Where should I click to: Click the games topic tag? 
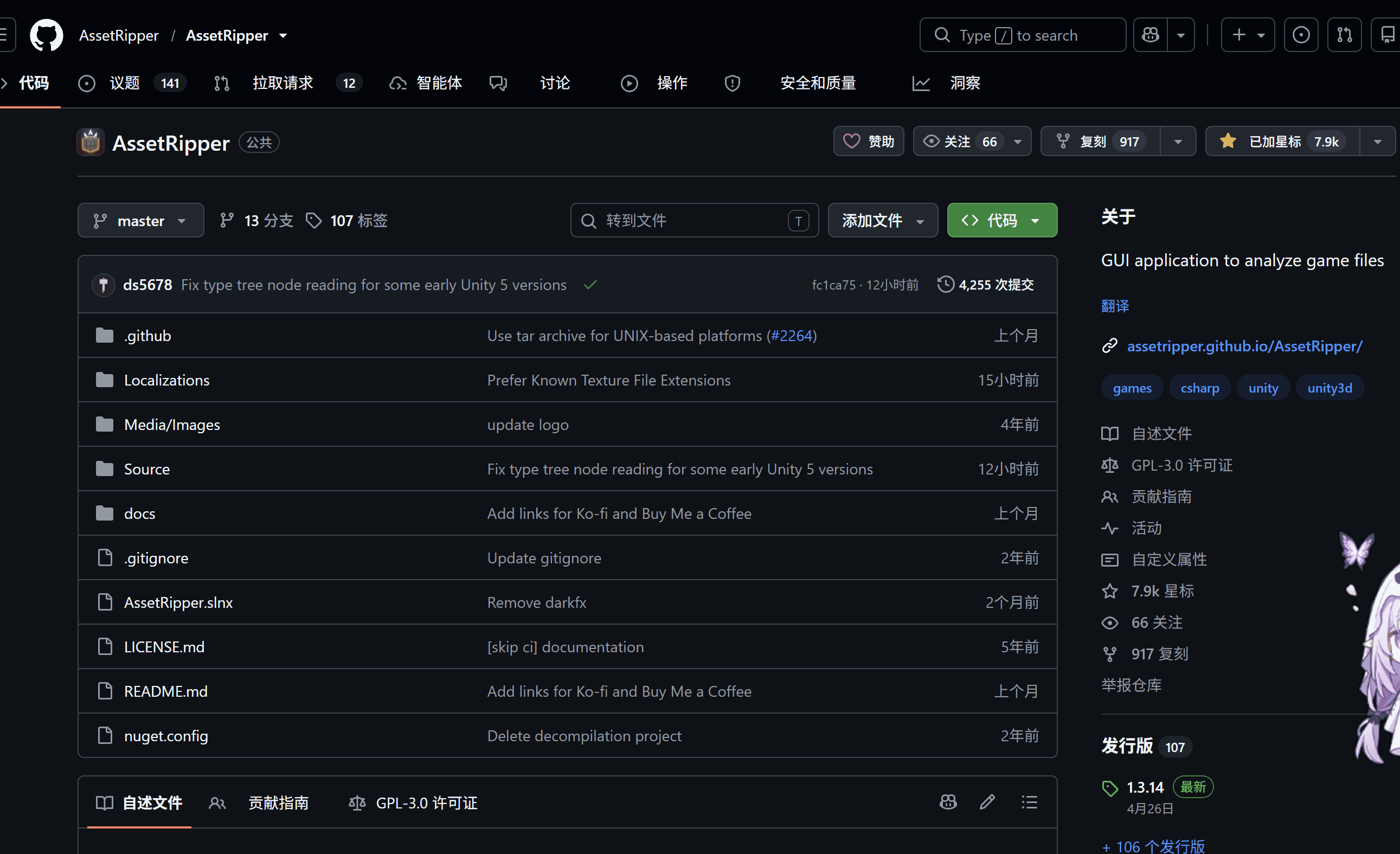coord(1132,388)
